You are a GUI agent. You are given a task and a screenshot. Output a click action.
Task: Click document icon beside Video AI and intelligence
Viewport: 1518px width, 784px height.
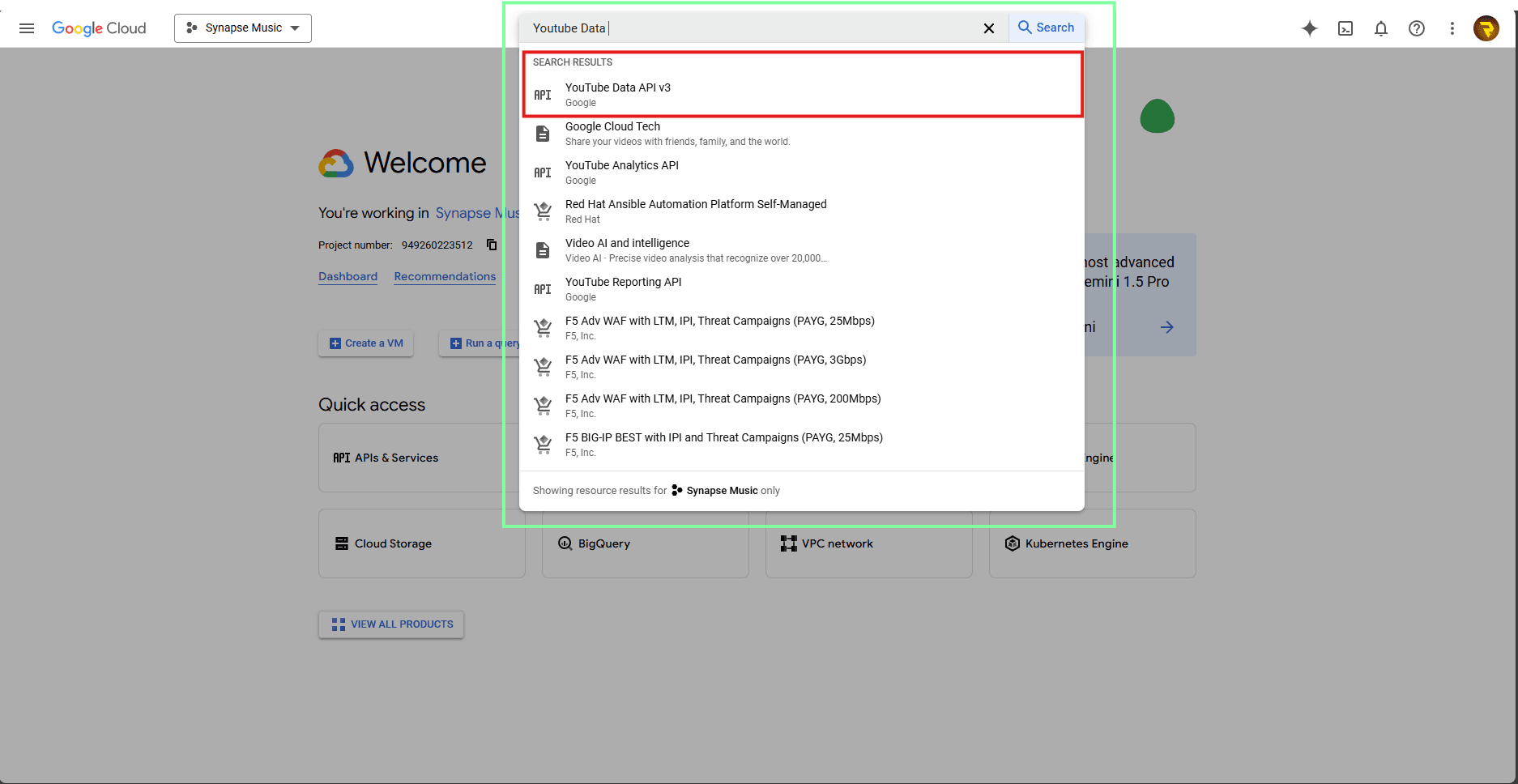click(x=543, y=250)
